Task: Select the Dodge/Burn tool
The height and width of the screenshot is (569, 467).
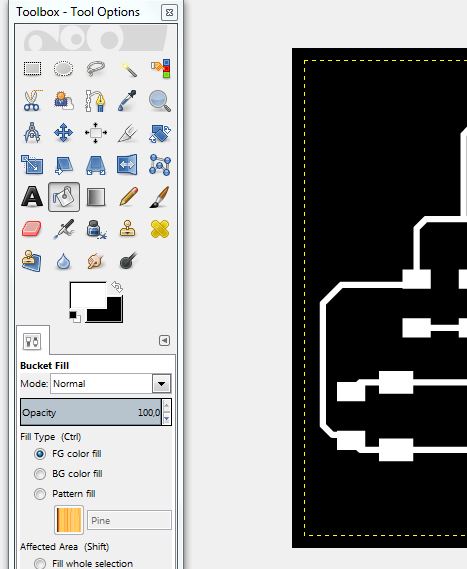Action: (127, 261)
